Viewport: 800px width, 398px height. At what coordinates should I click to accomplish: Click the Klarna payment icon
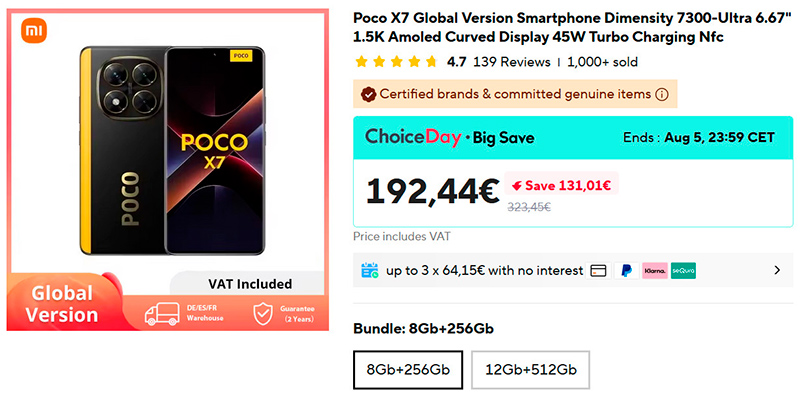coord(655,270)
